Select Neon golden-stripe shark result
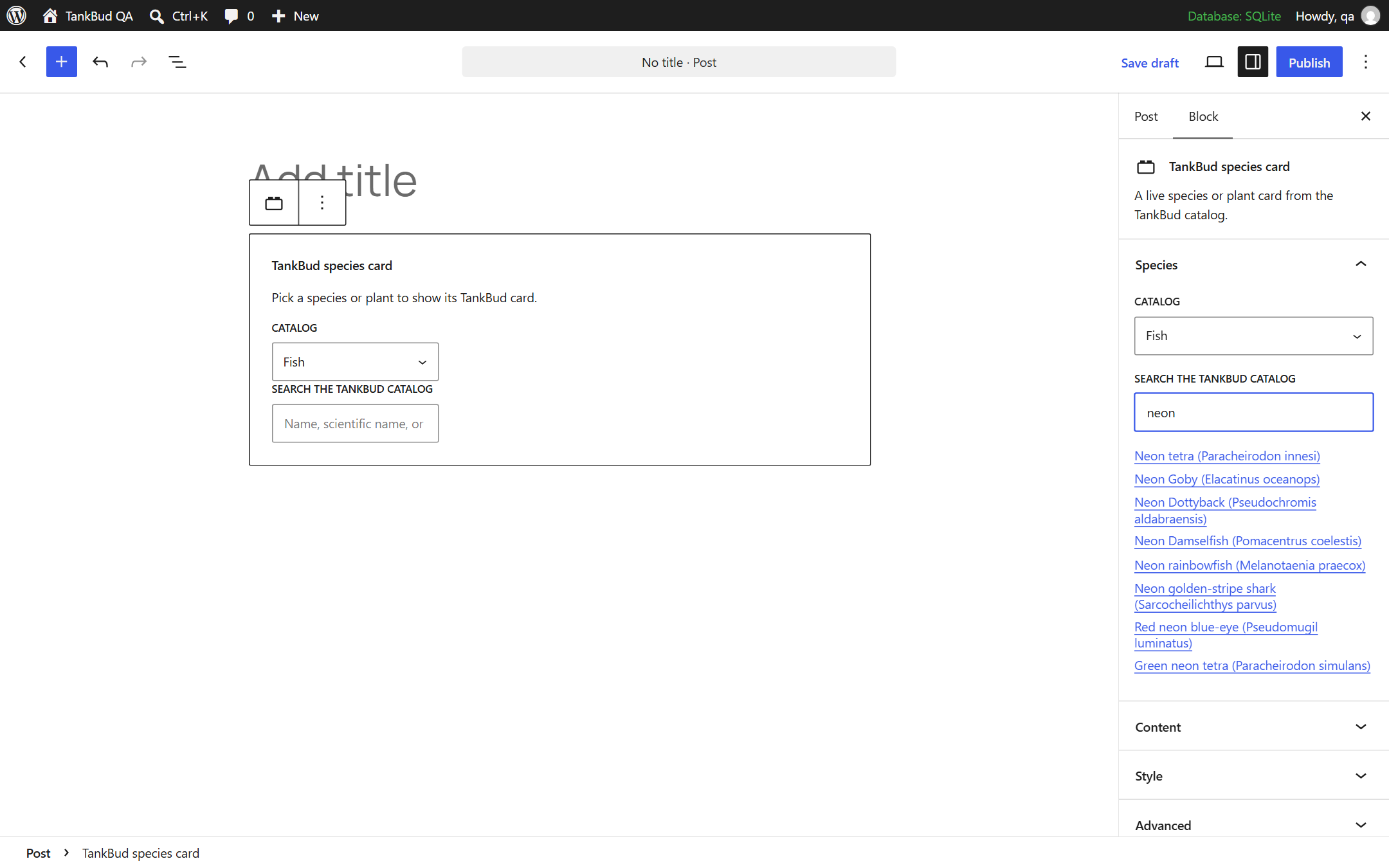 coord(1205,596)
